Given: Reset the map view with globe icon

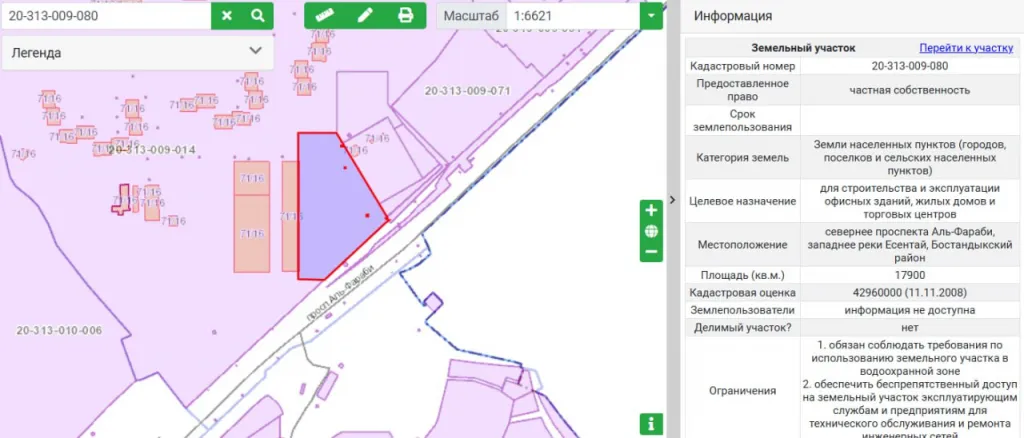Looking at the screenshot, I should 651,232.
